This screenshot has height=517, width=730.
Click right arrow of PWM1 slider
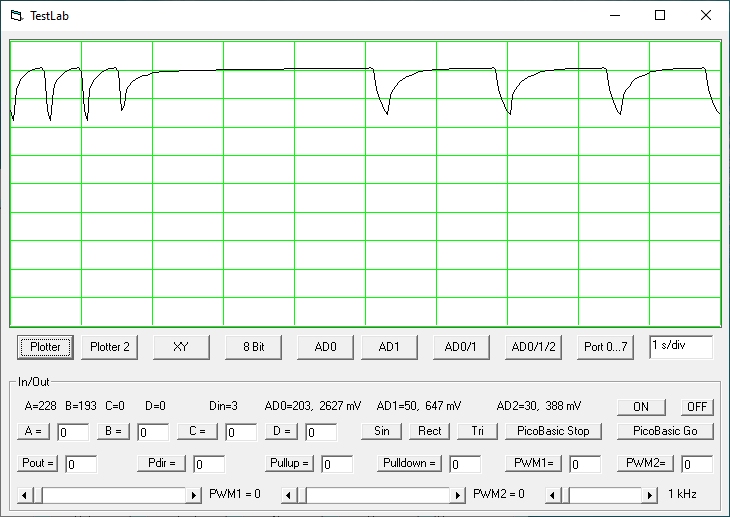coord(195,495)
